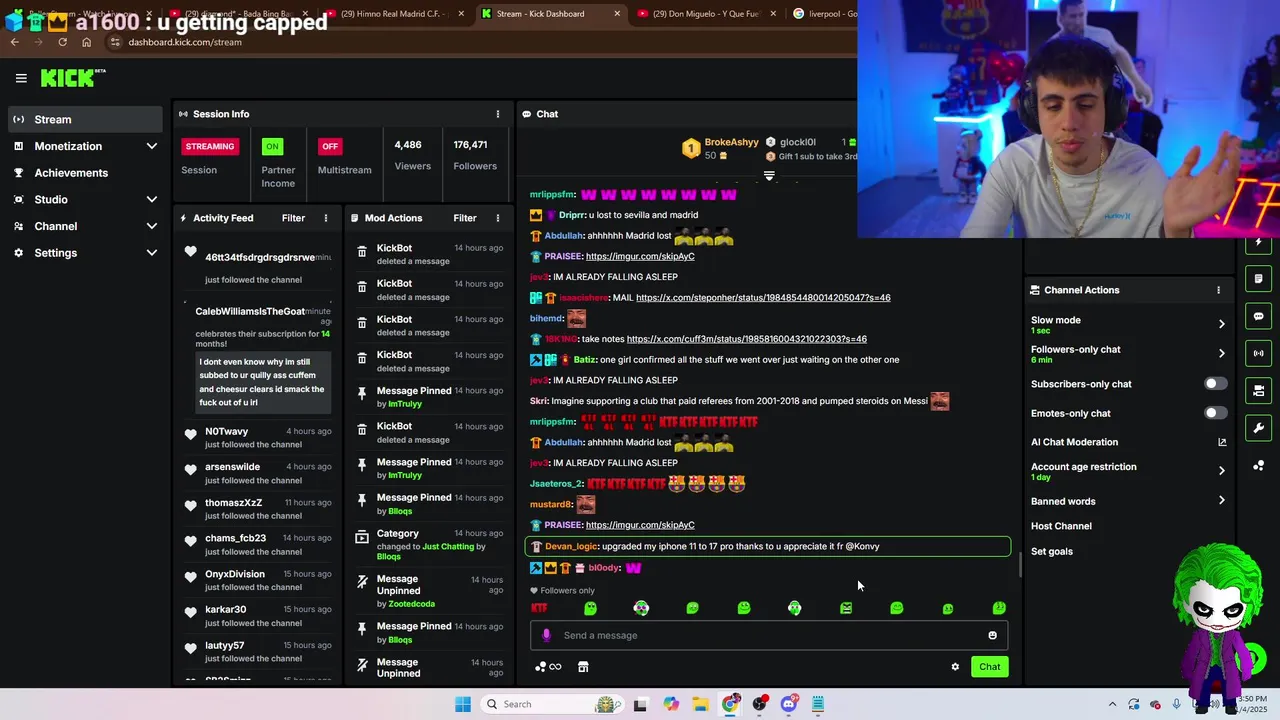
Task: Open the document icon in right sidebar
Action: [x=1258, y=279]
